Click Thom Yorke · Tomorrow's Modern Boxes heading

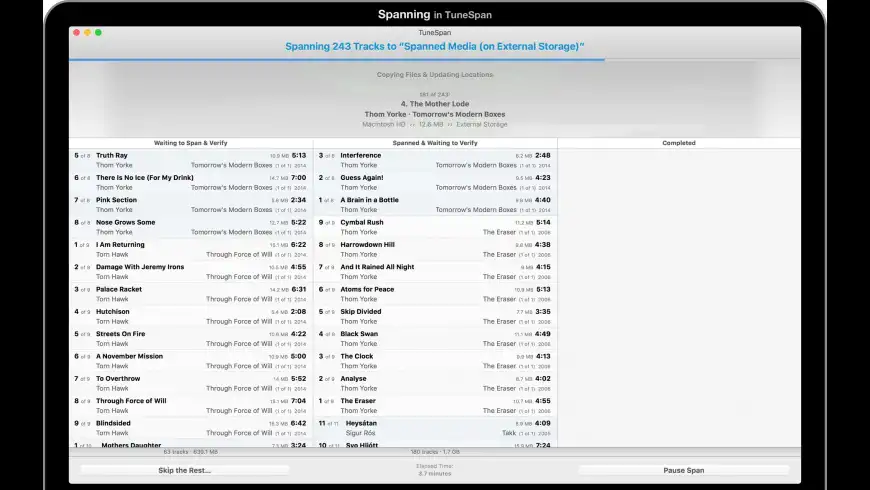(435, 114)
